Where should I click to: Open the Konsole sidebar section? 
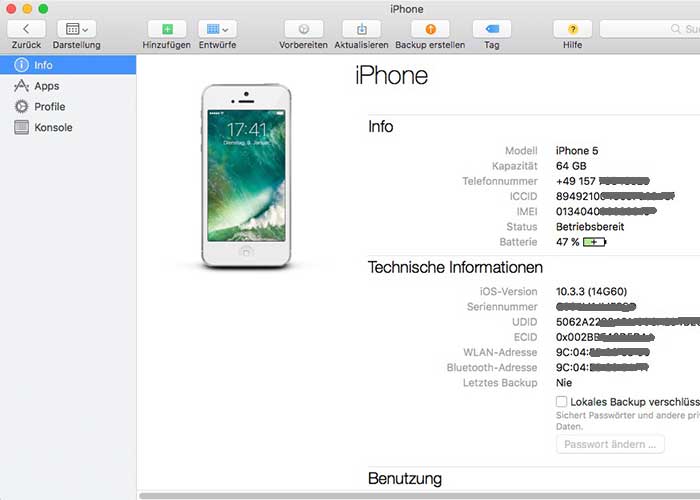[x=68, y=127]
